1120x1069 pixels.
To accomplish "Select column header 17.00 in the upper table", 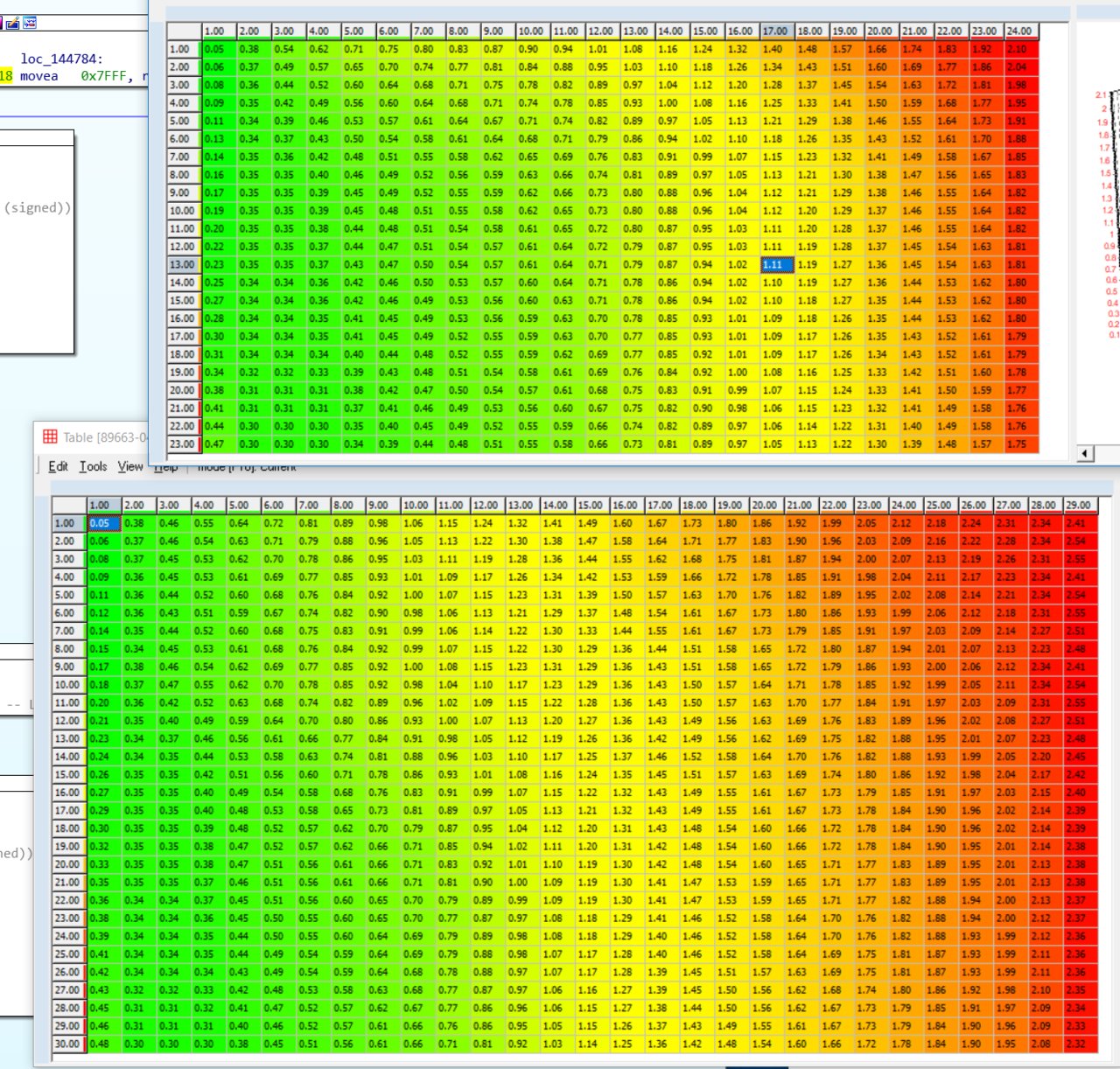I will point(777,31).
